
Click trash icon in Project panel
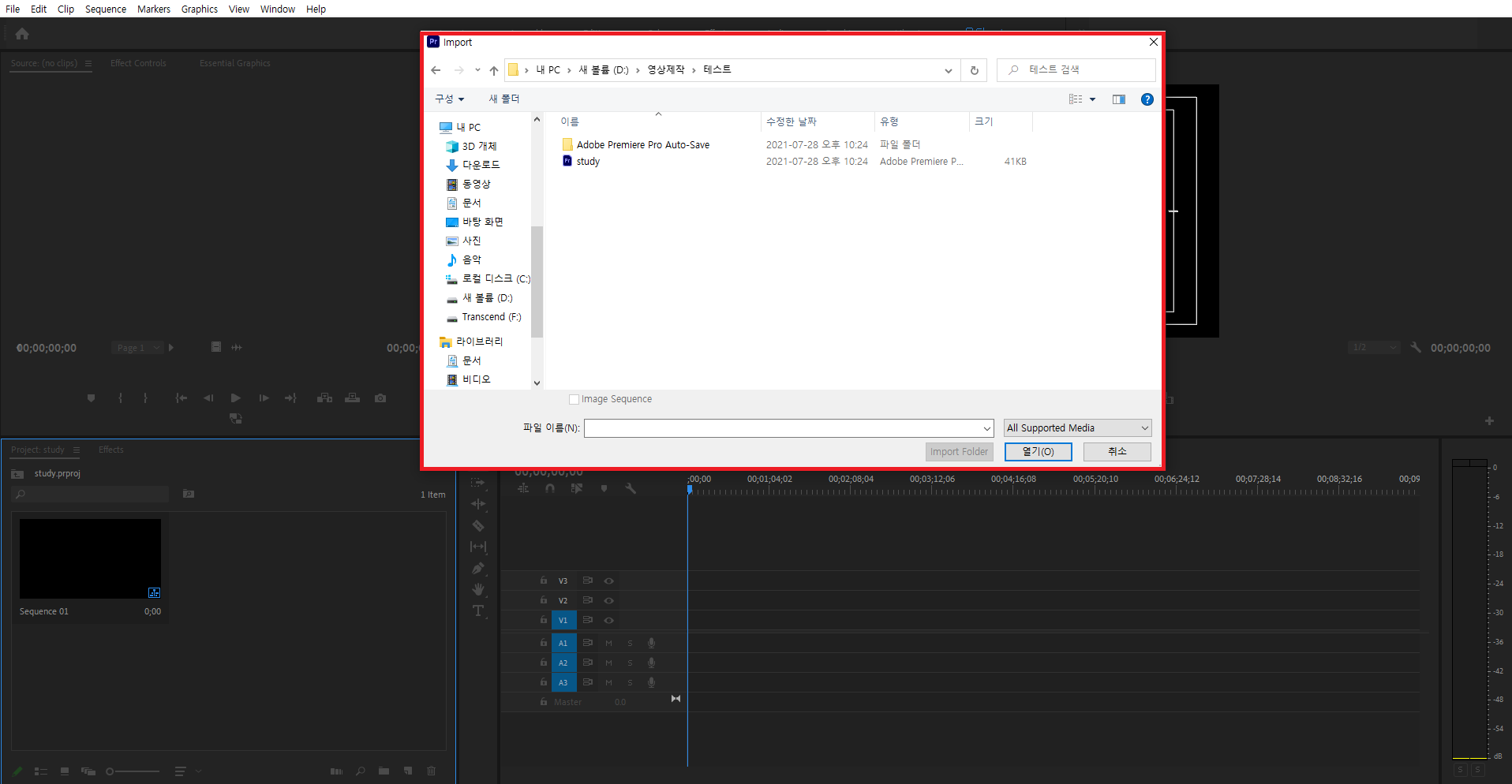[x=431, y=771]
